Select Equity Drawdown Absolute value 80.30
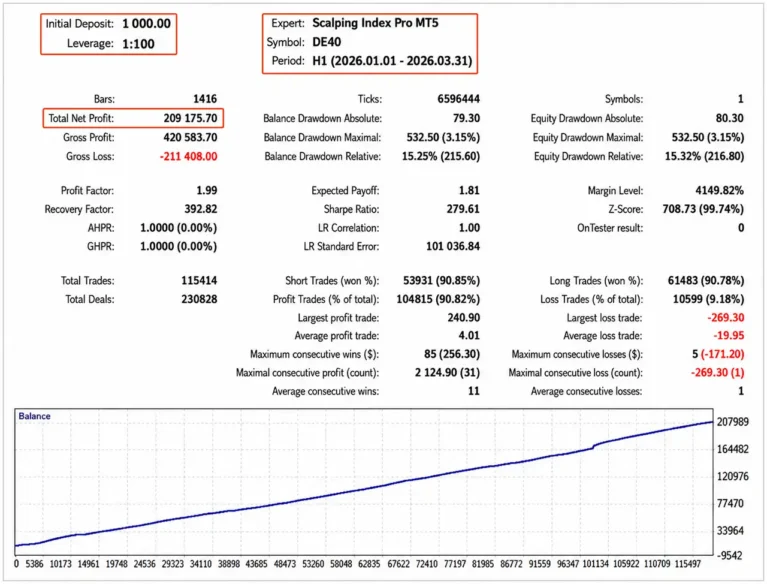Screen dimensions: 767x584 [729, 118]
